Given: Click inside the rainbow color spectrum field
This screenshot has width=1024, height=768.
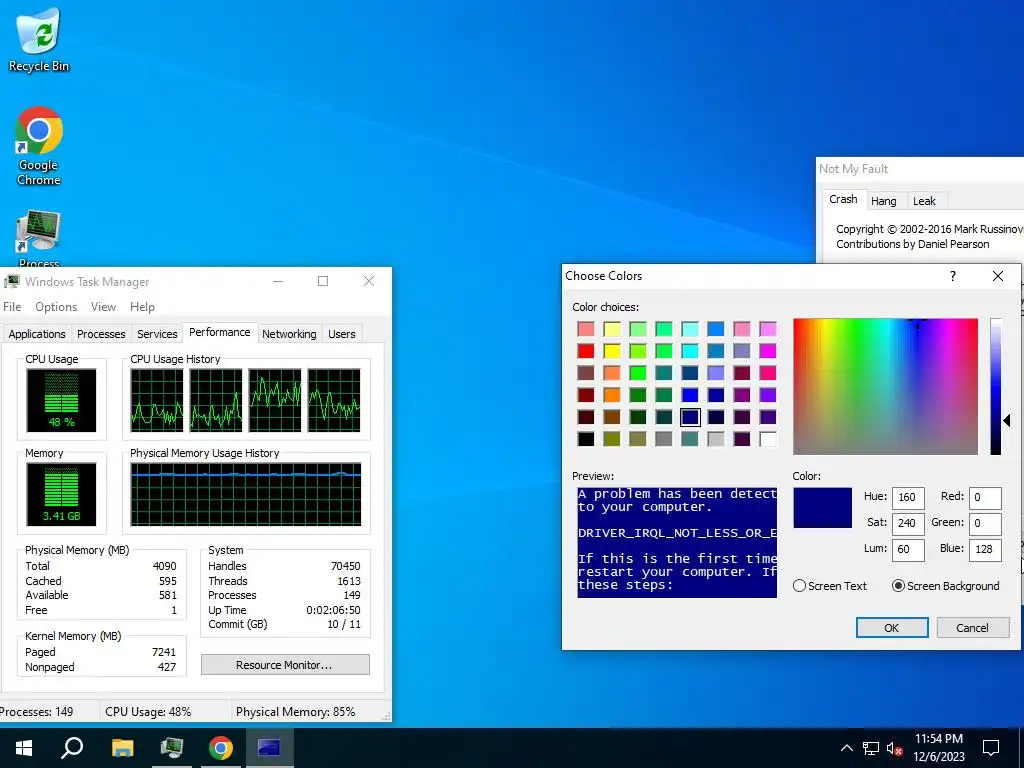Looking at the screenshot, I should point(885,387).
